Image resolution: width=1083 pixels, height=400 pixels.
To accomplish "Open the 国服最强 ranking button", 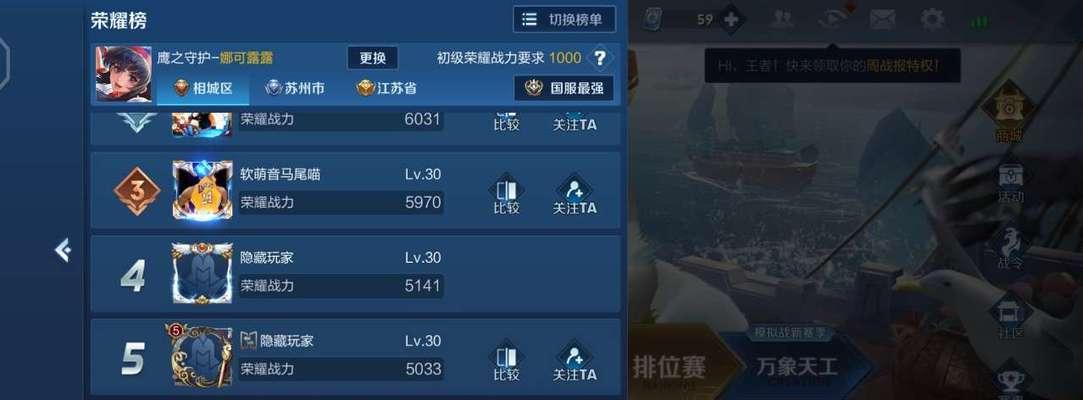I will pos(564,88).
